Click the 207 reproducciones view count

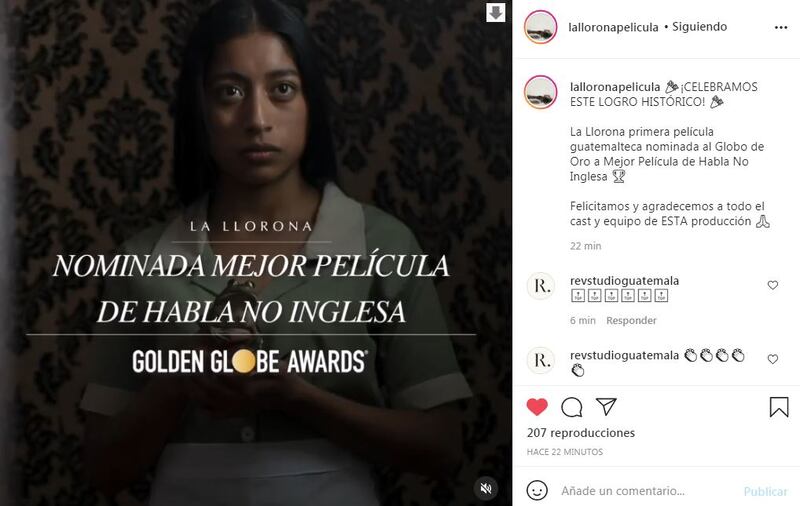click(581, 433)
